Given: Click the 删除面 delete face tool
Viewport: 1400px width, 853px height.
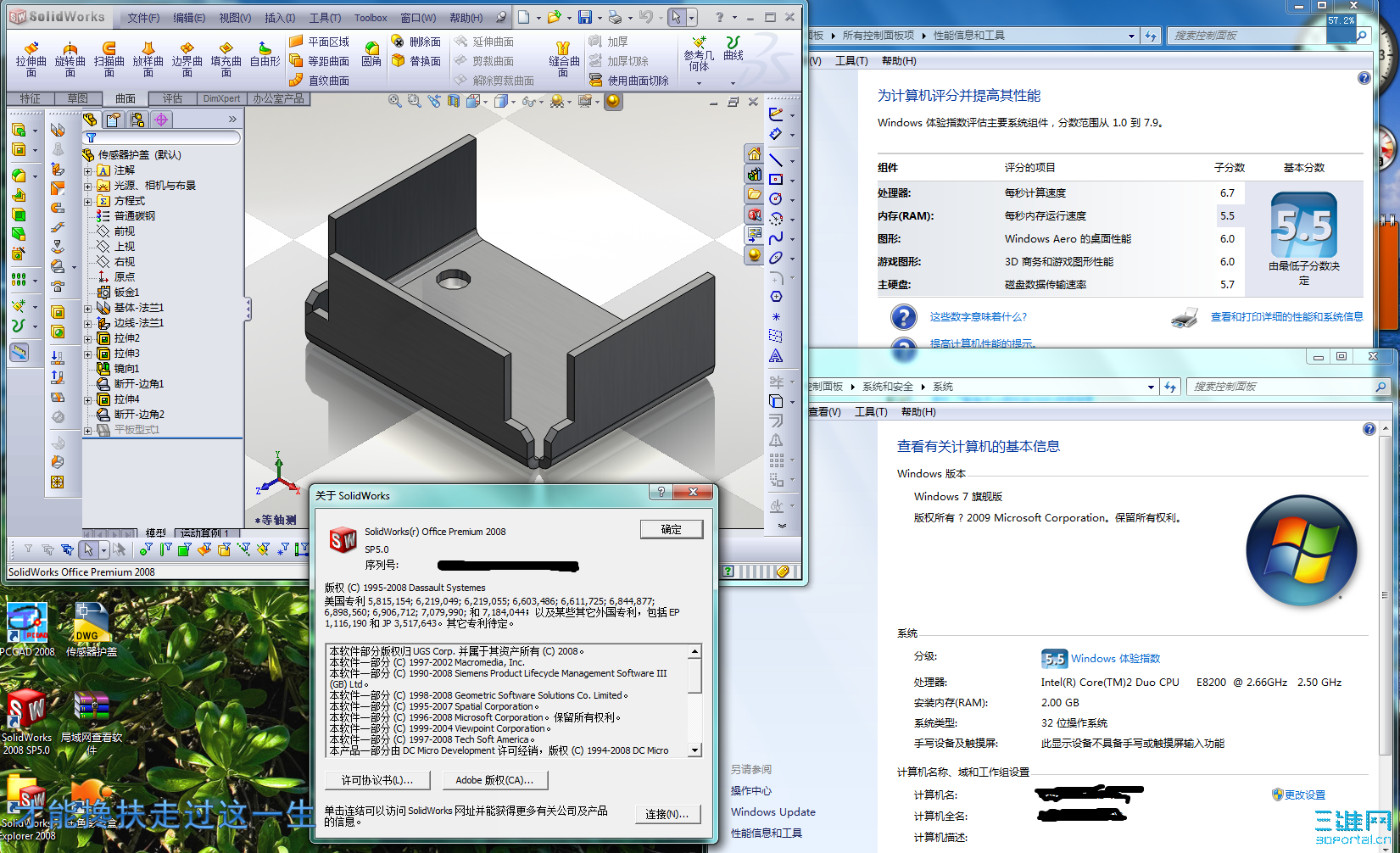Looking at the screenshot, I should tap(416, 42).
